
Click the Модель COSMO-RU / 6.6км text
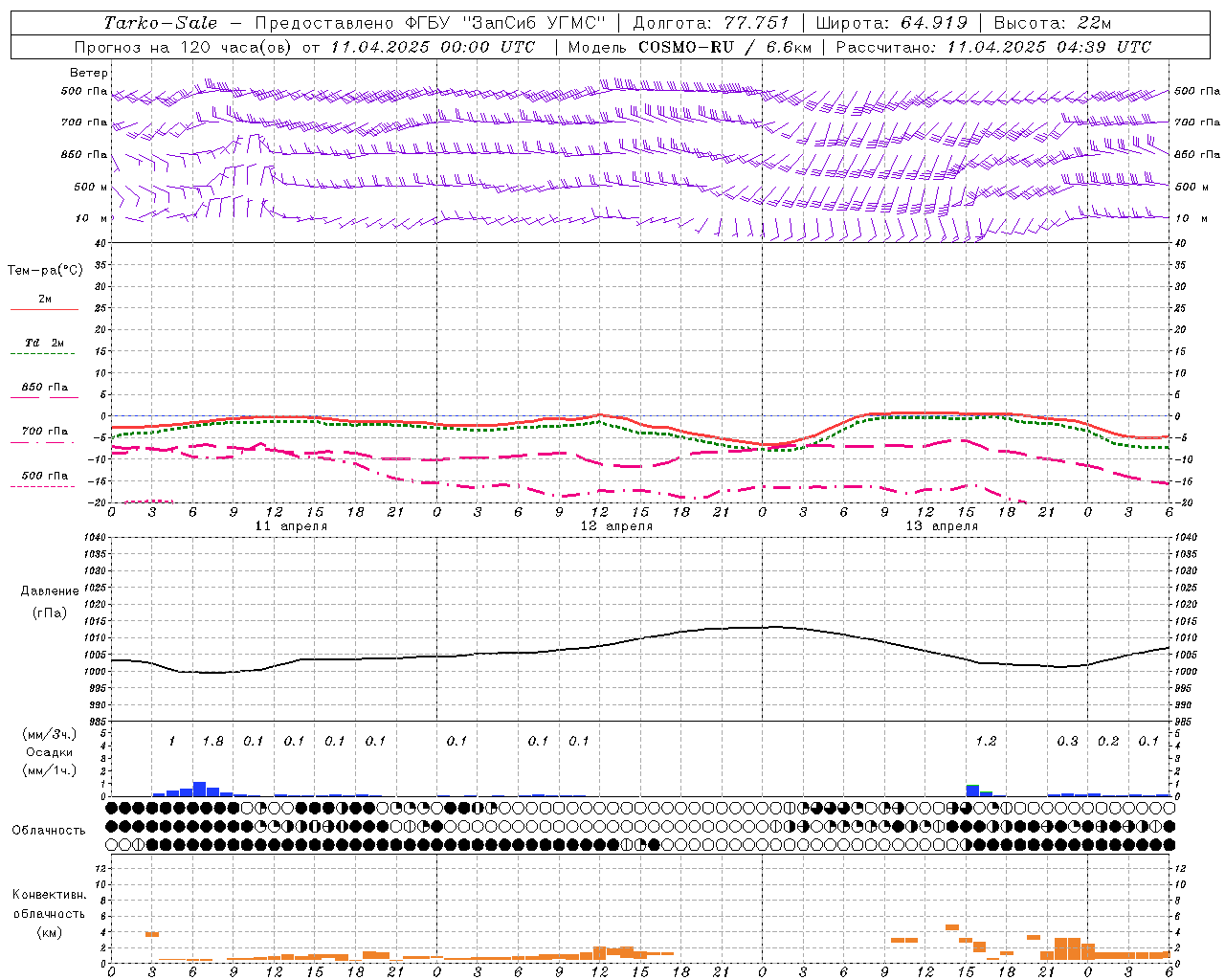[x=690, y=47]
